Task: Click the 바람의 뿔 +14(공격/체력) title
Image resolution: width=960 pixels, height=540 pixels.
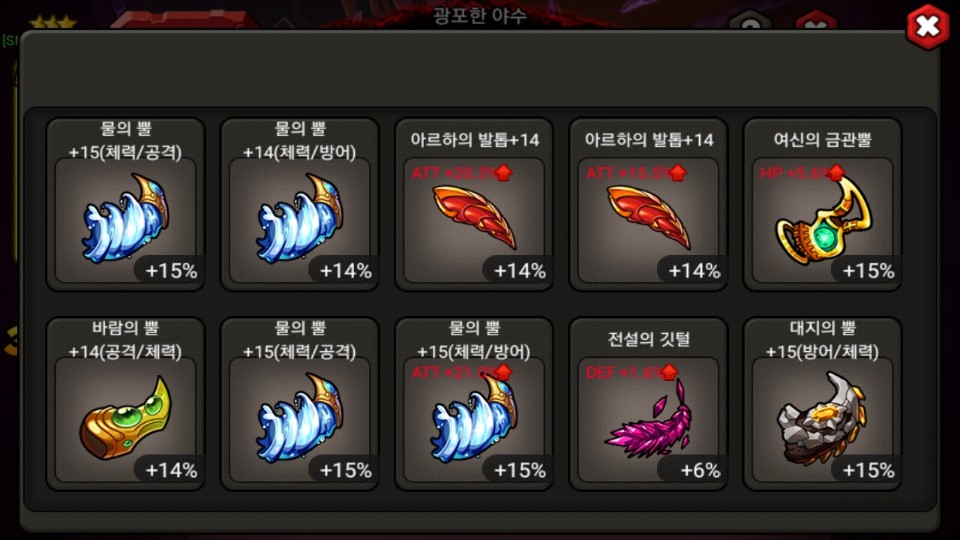Action: [126, 340]
